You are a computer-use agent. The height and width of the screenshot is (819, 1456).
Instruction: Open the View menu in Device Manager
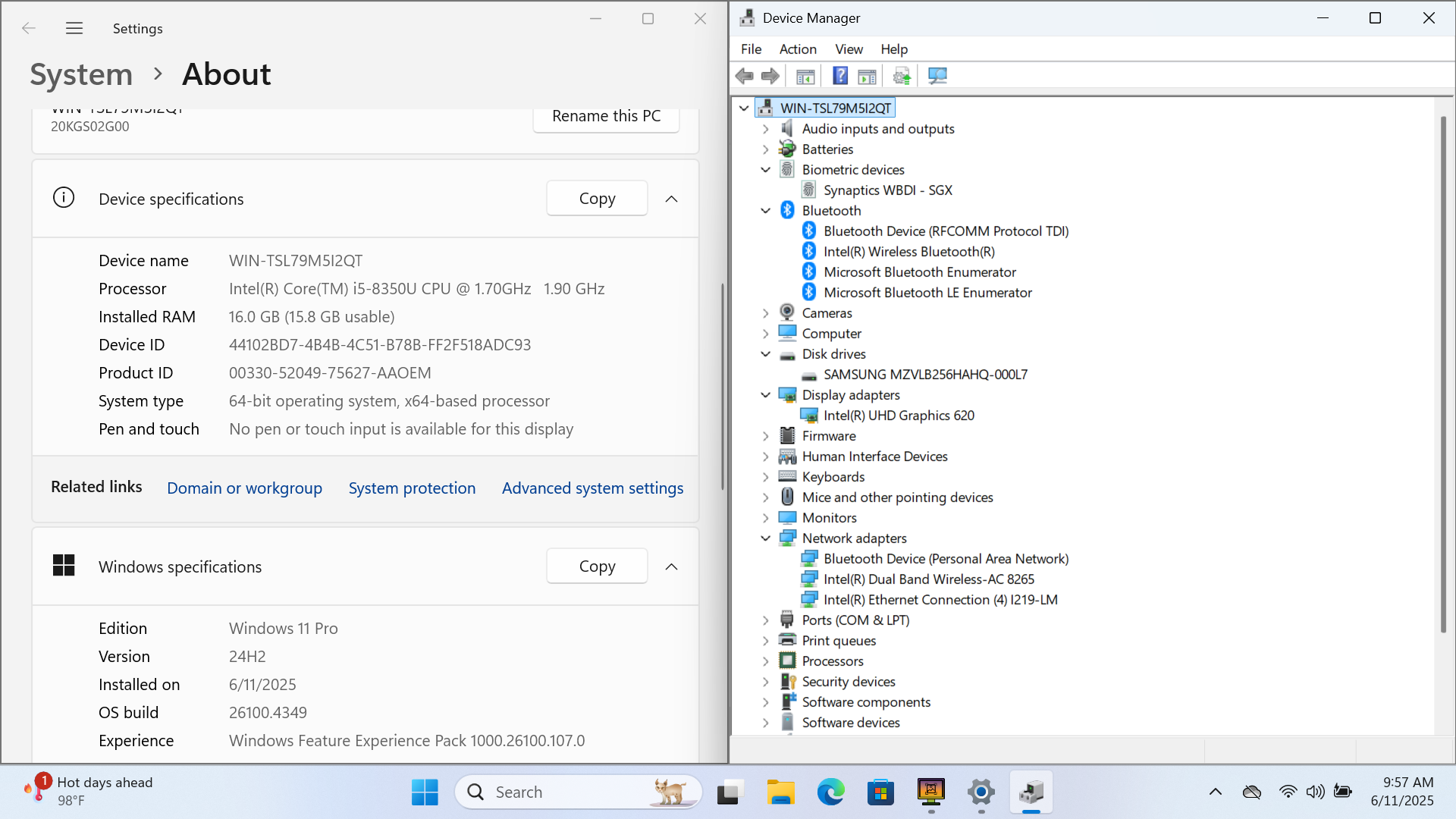coord(849,49)
